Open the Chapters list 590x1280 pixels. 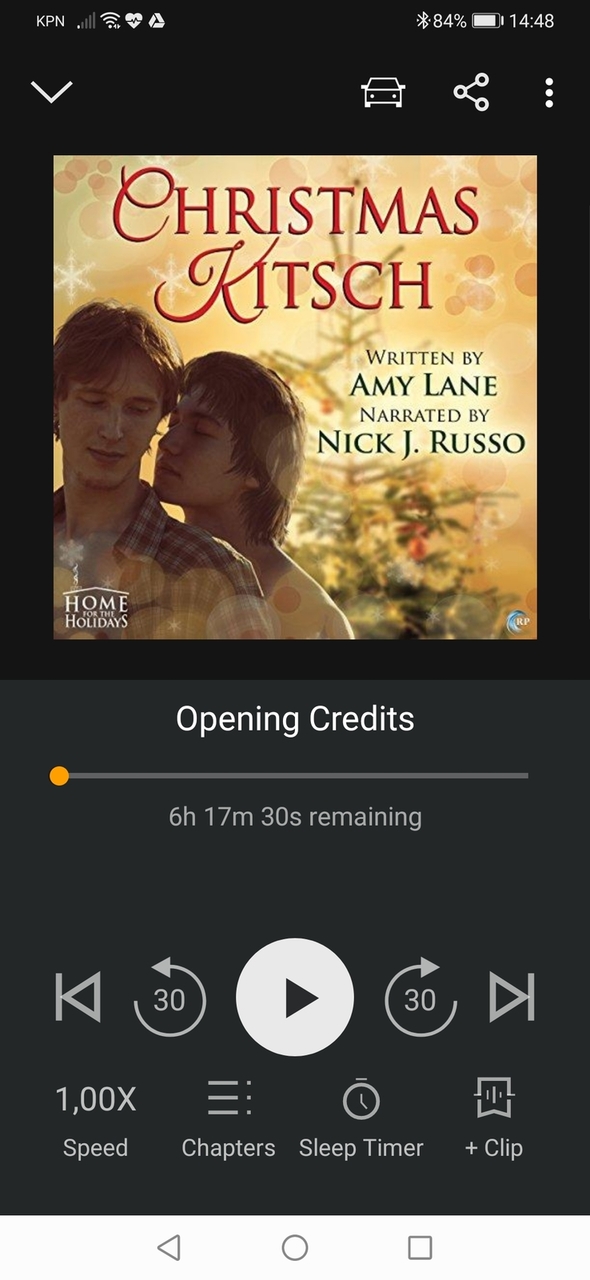(x=228, y=1121)
